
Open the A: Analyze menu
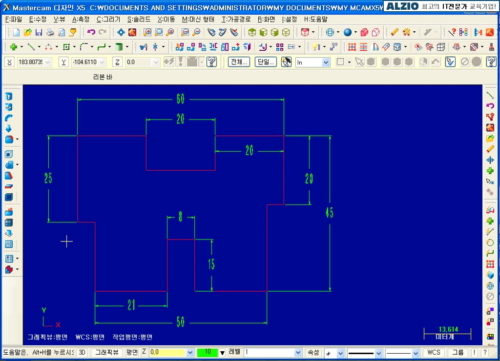pos(81,19)
